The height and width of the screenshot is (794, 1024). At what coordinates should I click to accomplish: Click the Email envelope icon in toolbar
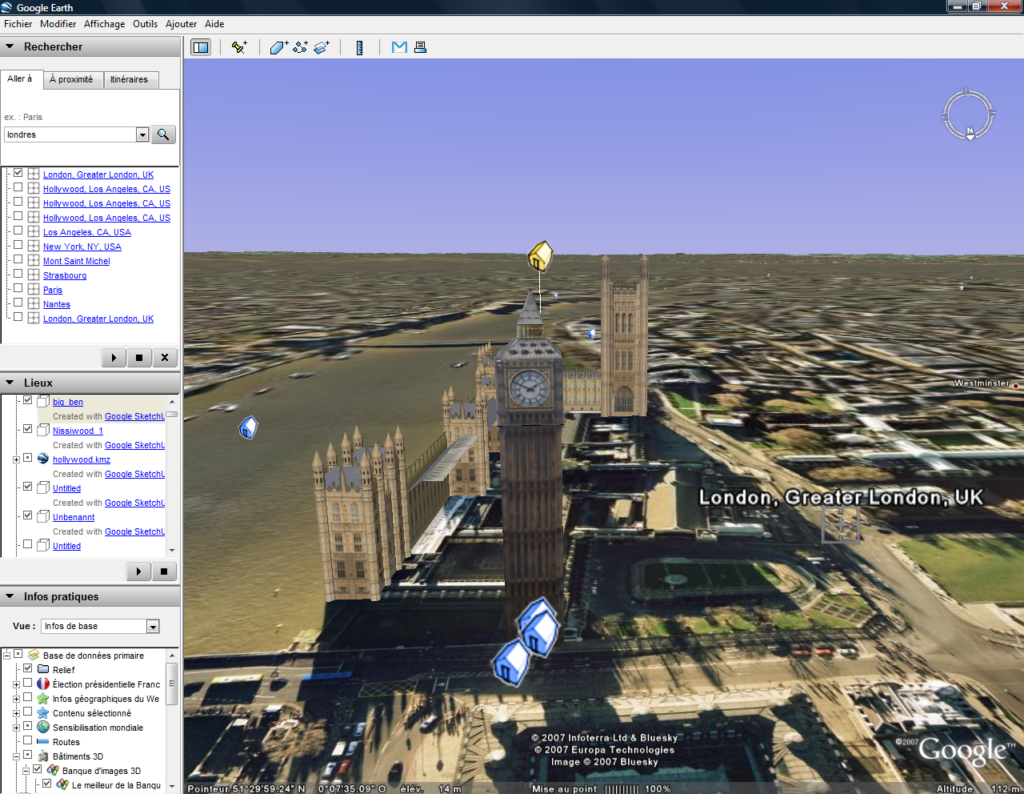tap(399, 47)
